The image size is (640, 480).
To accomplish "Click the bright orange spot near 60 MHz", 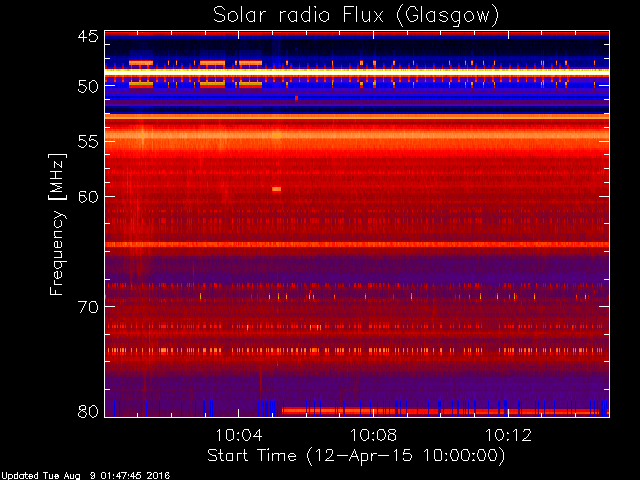I will pyautogui.click(x=276, y=189).
